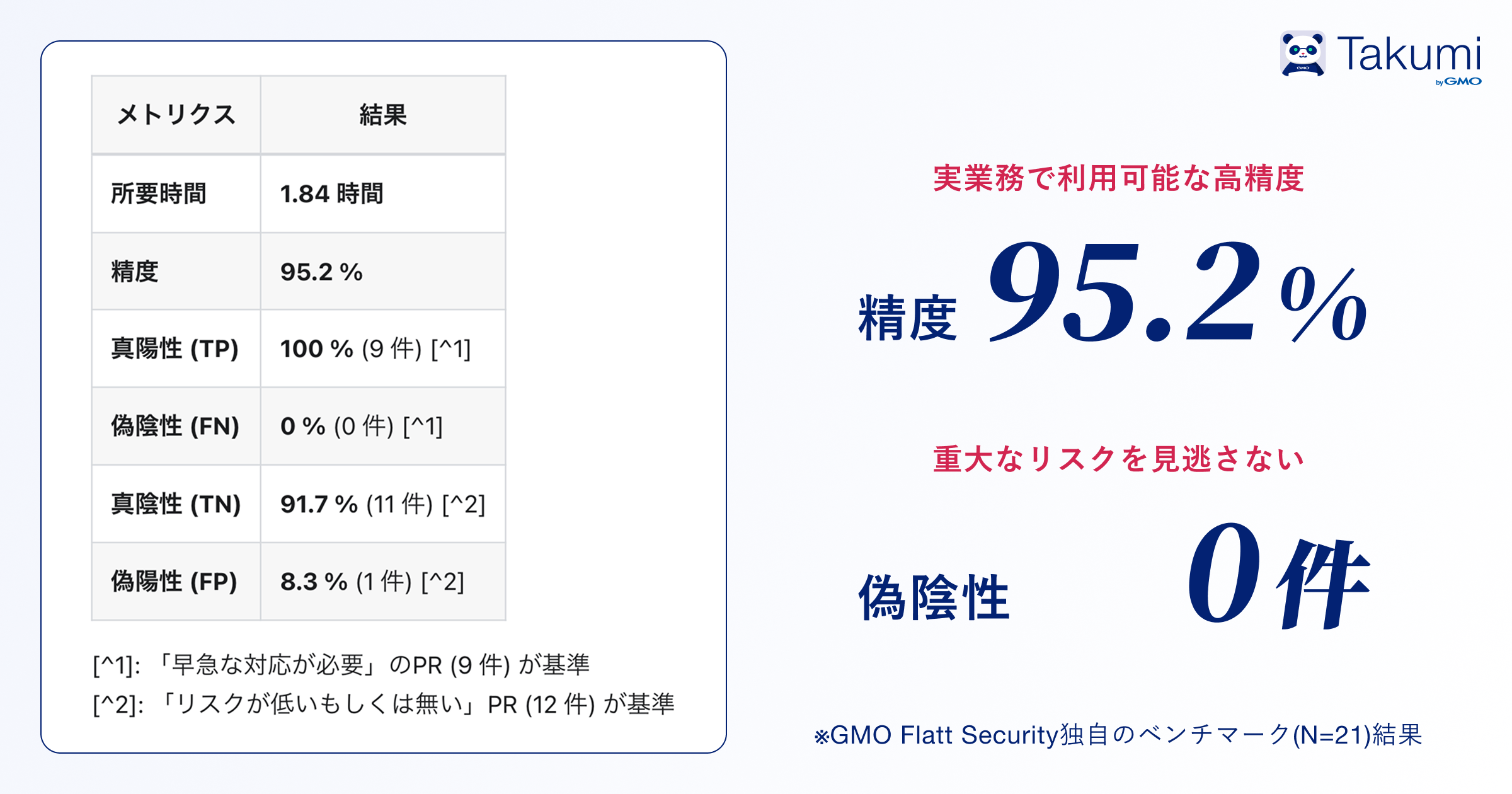The width and height of the screenshot is (1512, 794).
Task: Click the small "by GMO" logo
Action: click(x=1458, y=82)
